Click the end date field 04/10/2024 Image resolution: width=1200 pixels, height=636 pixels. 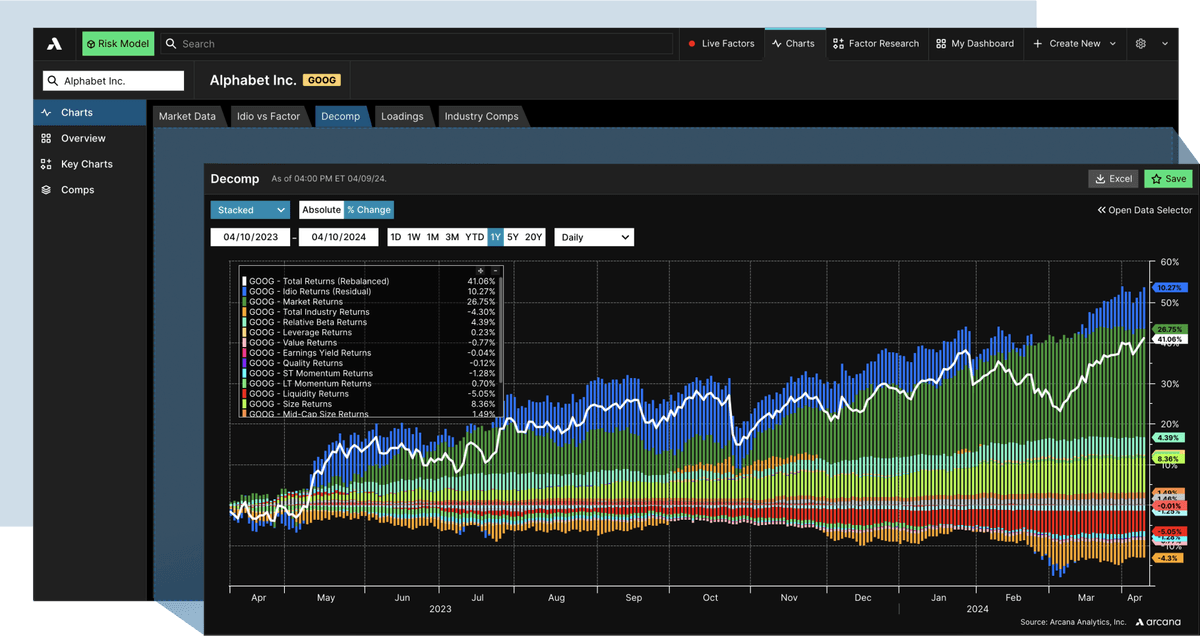click(339, 237)
